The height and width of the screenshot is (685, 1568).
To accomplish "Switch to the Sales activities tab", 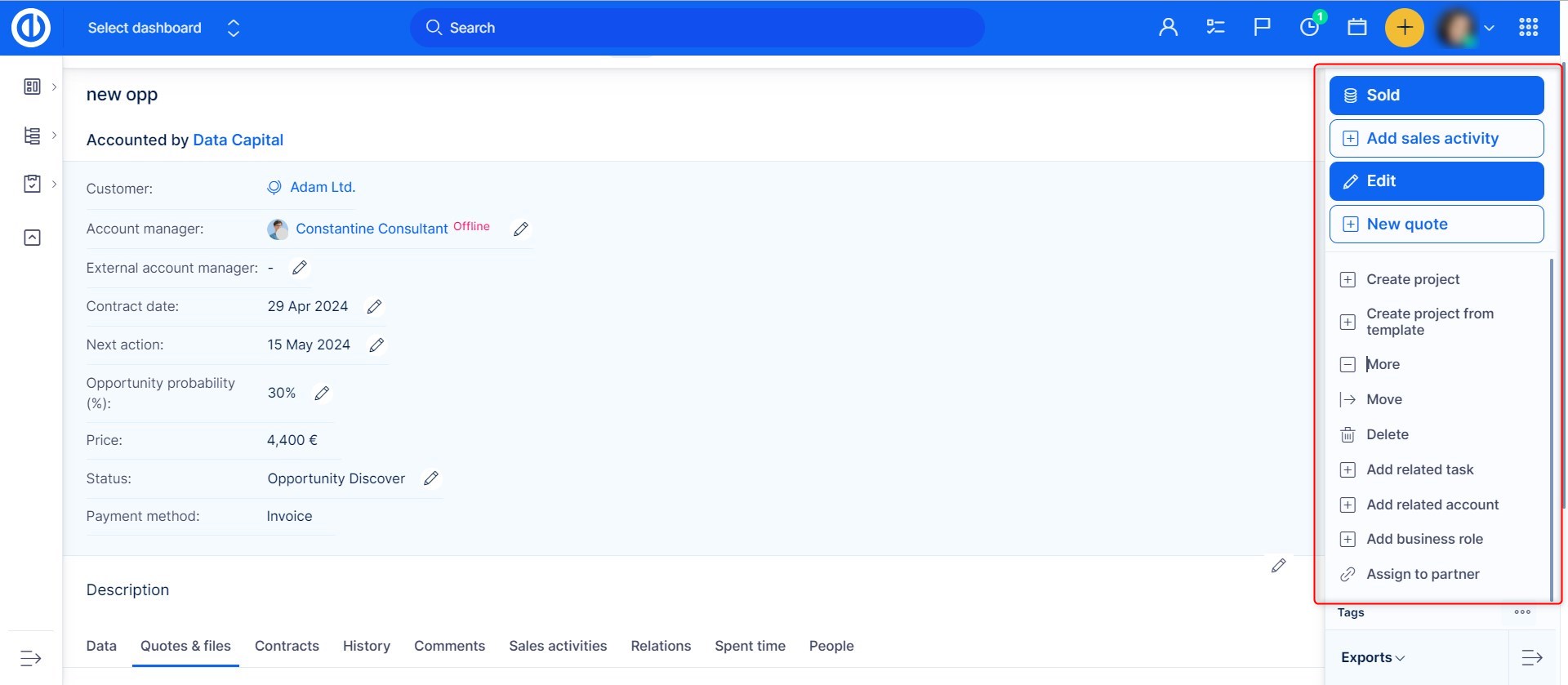I will pos(558,646).
